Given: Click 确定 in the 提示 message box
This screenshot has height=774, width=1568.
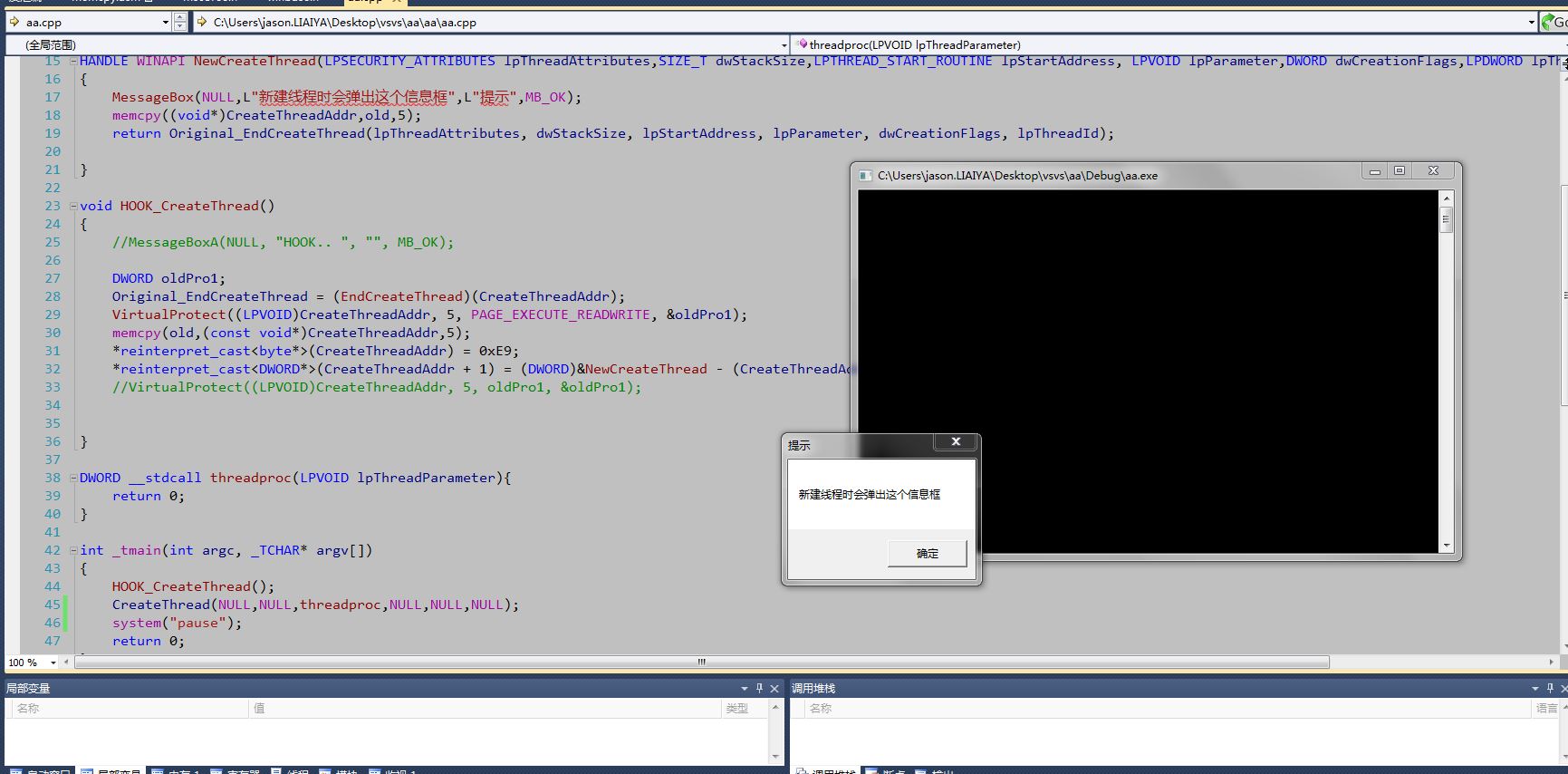Looking at the screenshot, I should pyautogui.click(x=928, y=553).
